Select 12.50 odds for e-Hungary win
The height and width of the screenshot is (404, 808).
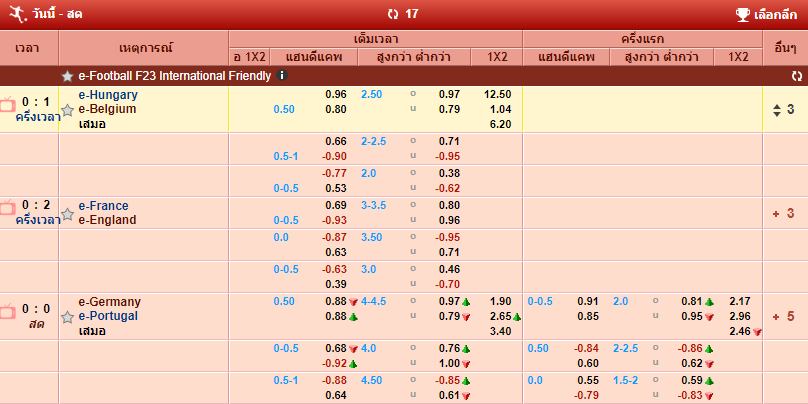pos(497,94)
